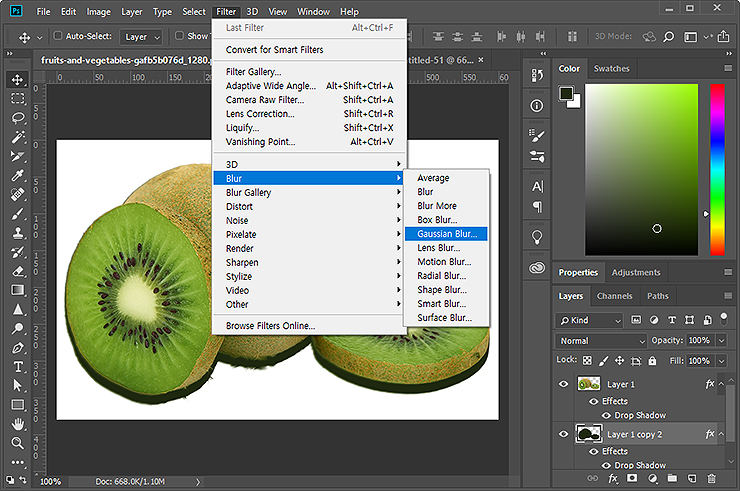This screenshot has width=740, height=491.
Task: Select the Eyedropper tool
Action: click(17, 176)
